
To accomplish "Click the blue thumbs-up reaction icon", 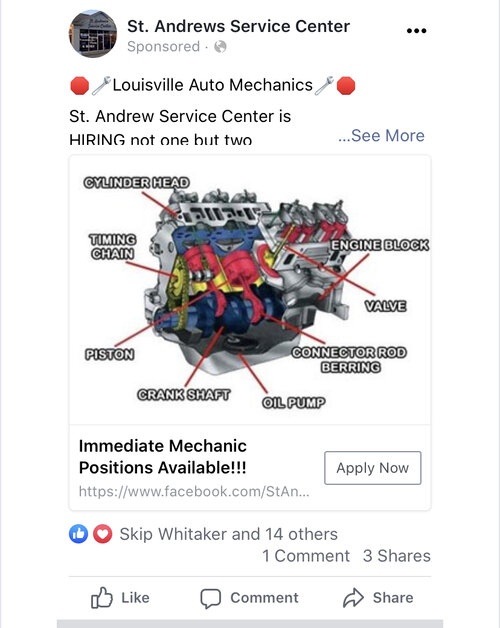I will pos(79,534).
